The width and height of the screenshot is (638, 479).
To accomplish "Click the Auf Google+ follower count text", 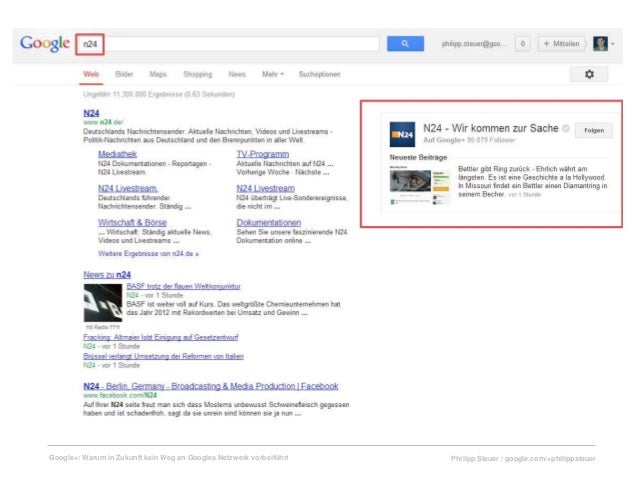I will [x=469, y=140].
